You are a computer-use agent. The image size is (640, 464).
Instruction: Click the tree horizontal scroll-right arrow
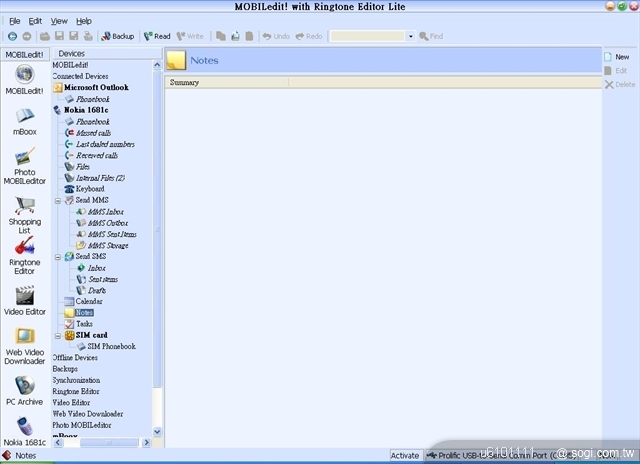[146, 442]
